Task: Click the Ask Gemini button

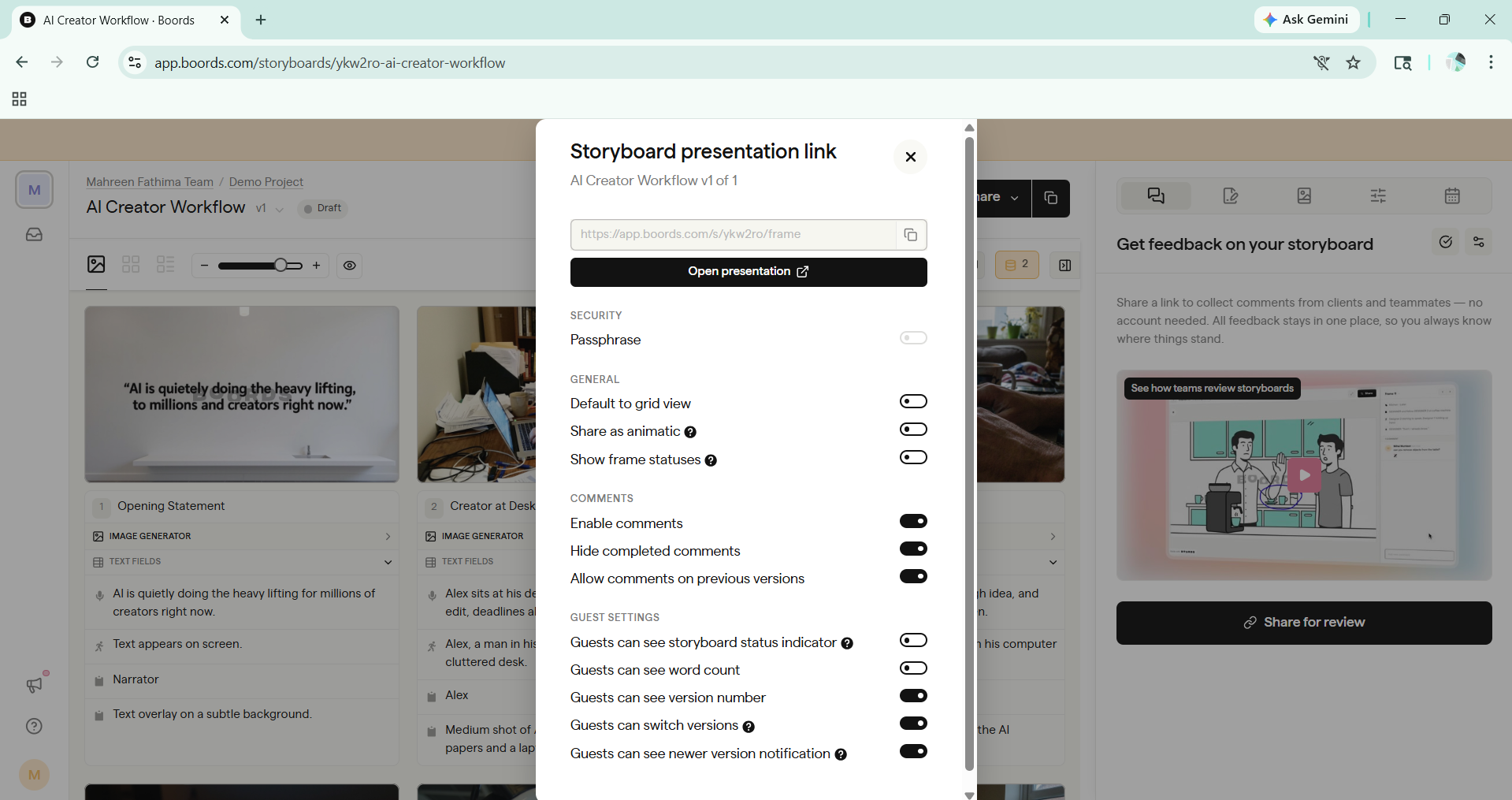Action: pyautogui.click(x=1306, y=20)
